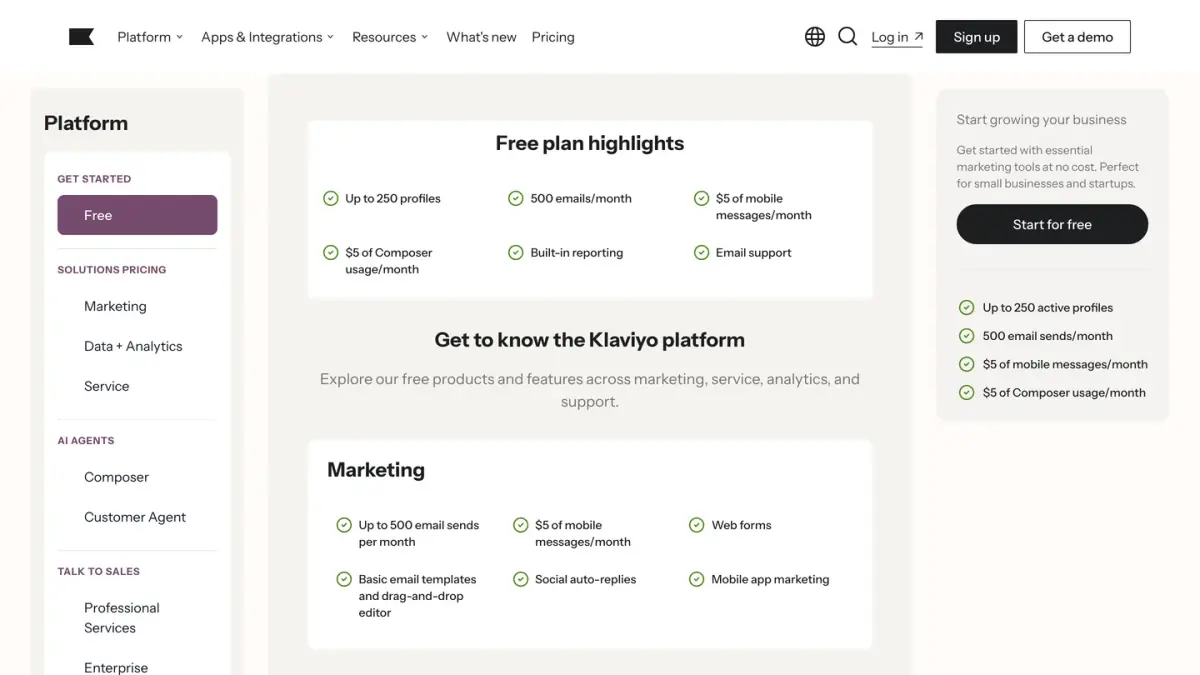Open the What's new page

[481, 37]
